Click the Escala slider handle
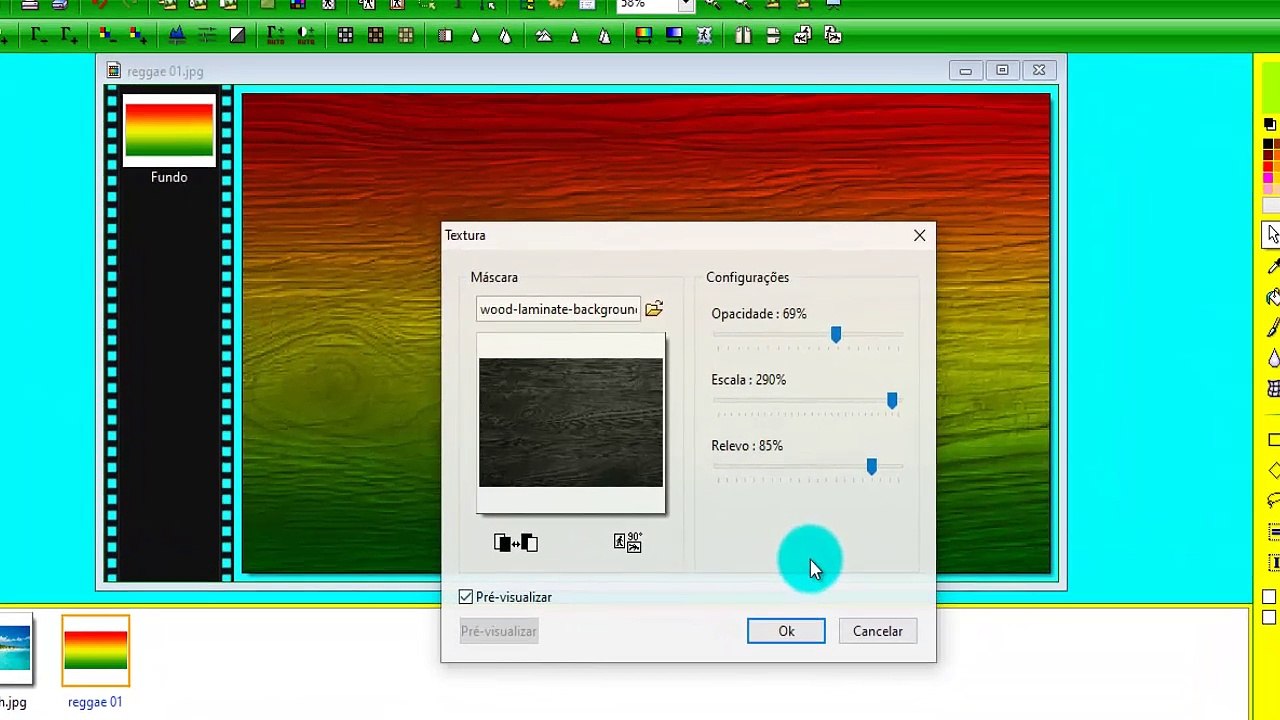This screenshot has width=1280, height=720. pos(892,400)
